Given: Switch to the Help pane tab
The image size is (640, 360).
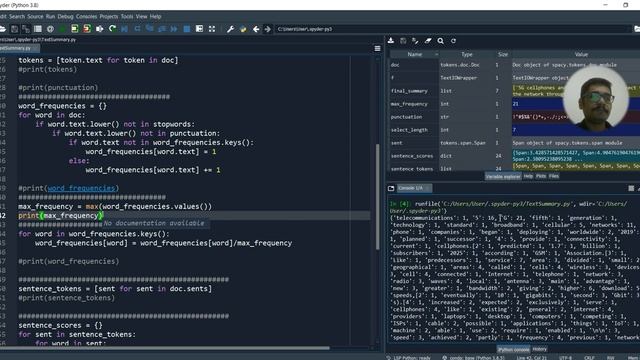Looking at the screenshot, I should point(528,176).
